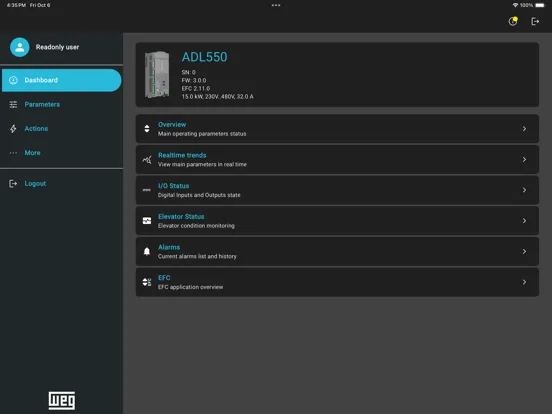This screenshot has width=552, height=414.
Task: Click the Wi-Fi status icon
Action: pyautogui.click(x=515, y=5)
